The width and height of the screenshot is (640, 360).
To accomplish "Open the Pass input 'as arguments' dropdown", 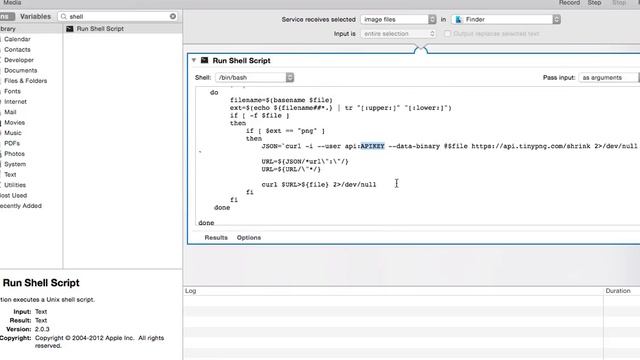I will pyautogui.click(x=609, y=78).
